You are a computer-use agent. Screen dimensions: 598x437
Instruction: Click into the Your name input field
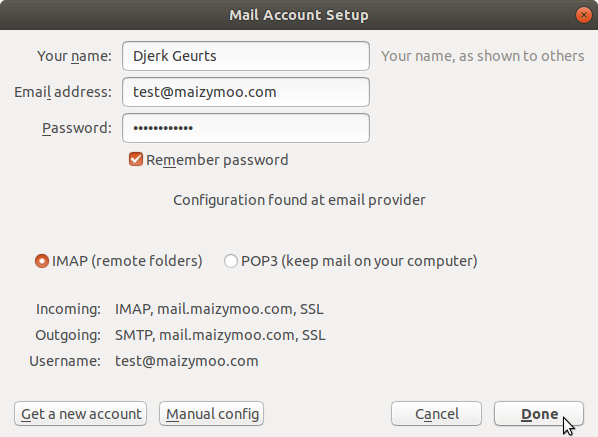point(246,56)
